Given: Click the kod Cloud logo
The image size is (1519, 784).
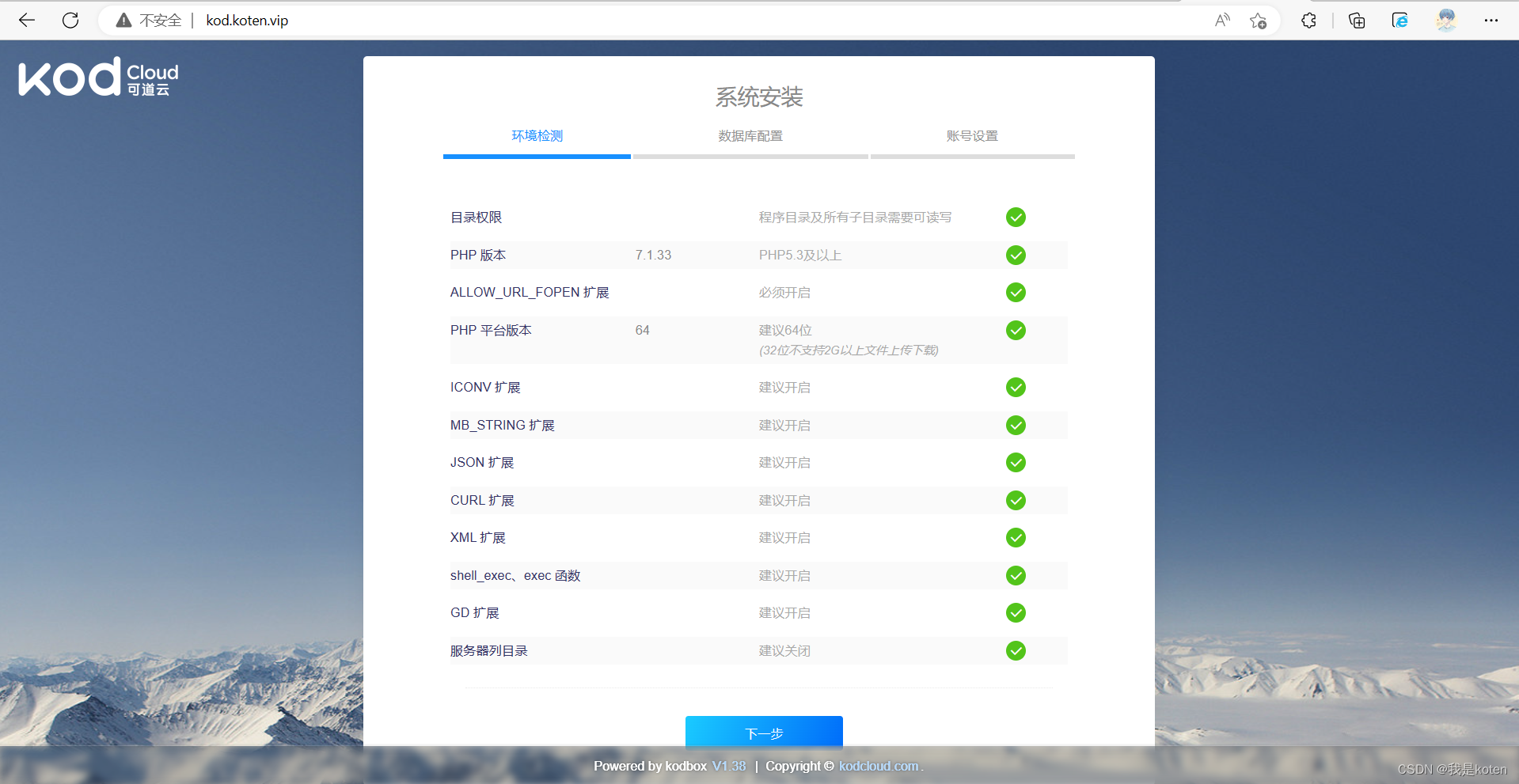Looking at the screenshot, I should pos(99,77).
